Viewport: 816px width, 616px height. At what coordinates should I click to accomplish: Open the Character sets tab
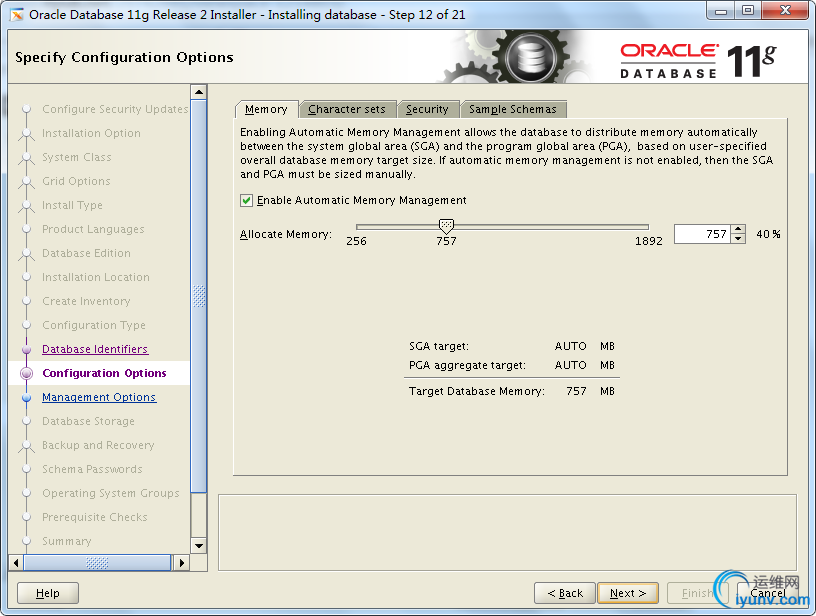(x=347, y=109)
